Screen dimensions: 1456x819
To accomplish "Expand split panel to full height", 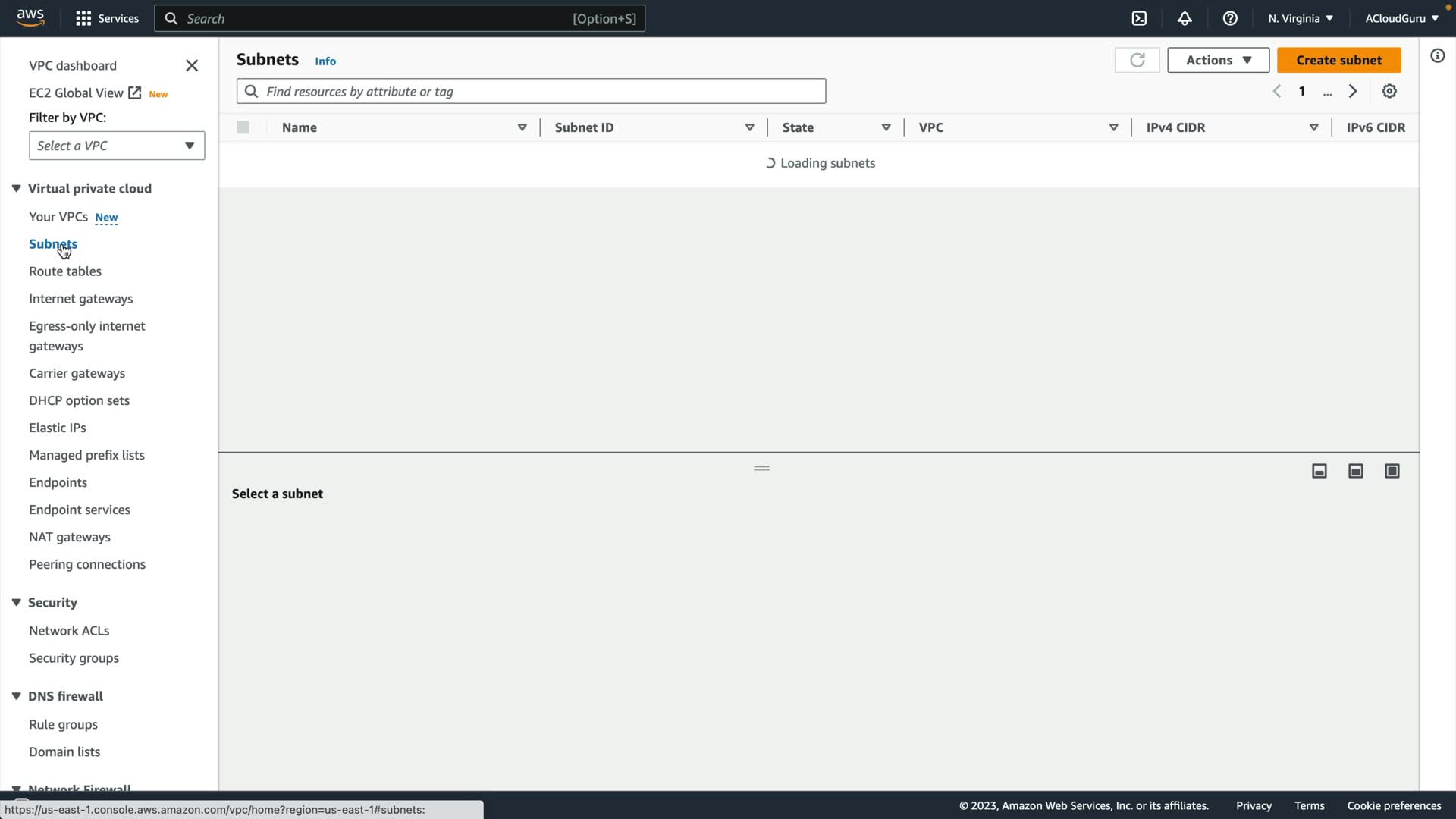I will click(1392, 471).
